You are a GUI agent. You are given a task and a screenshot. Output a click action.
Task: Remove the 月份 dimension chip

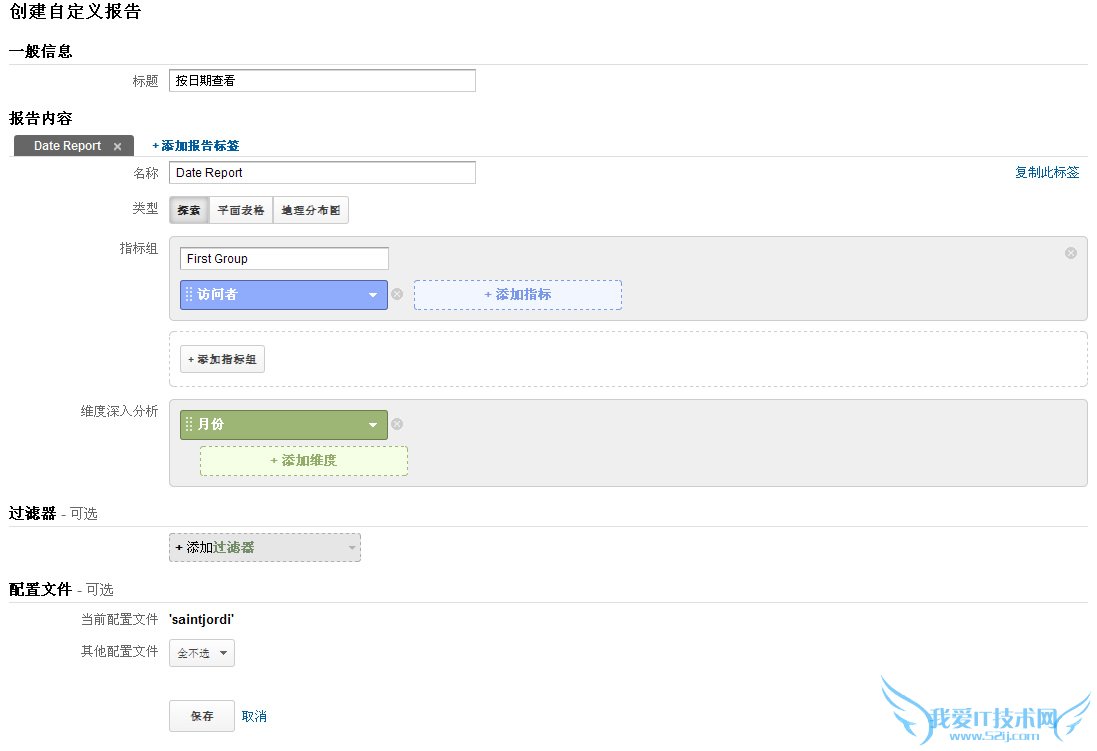pyautogui.click(x=397, y=424)
